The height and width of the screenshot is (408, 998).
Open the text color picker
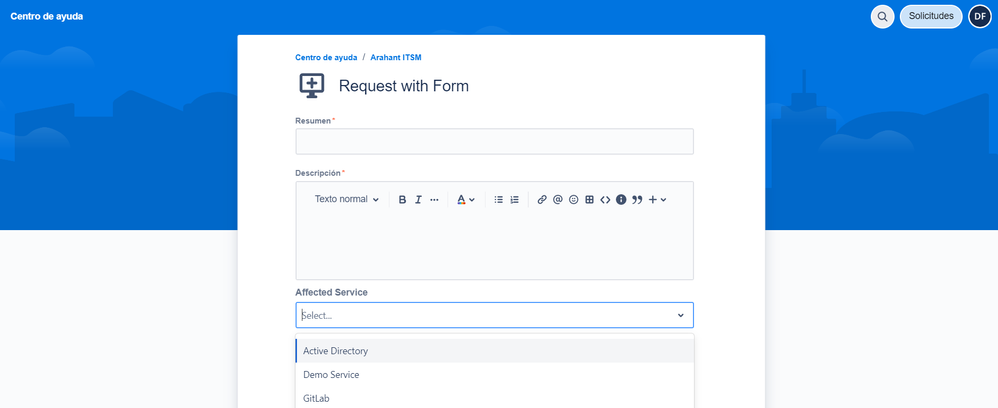(466, 200)
